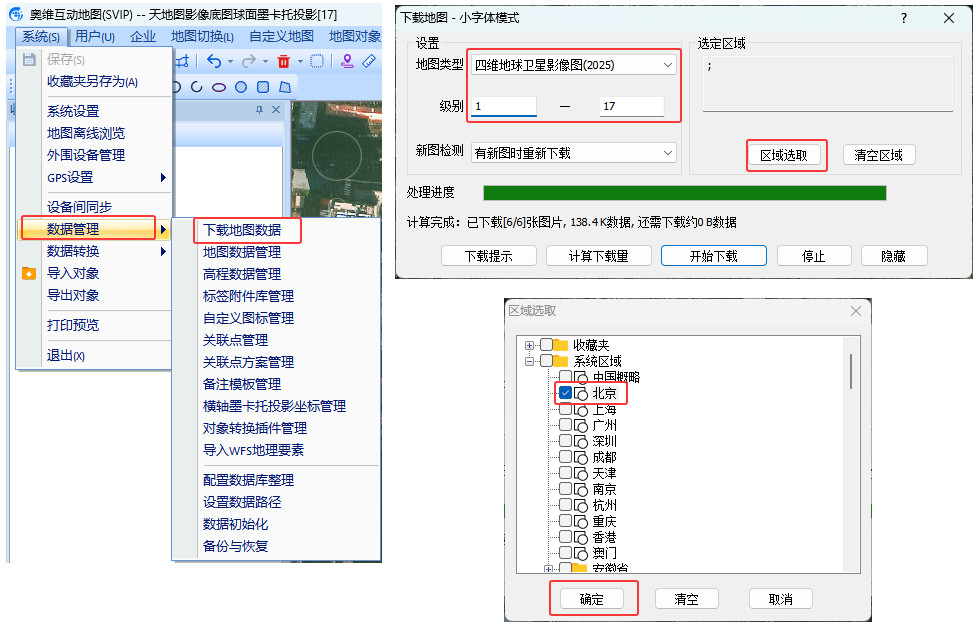This screenshot has height=627, width=973.
Task: Click the undo arrow icon in toolbar
Action: click(x=214, y=61)
